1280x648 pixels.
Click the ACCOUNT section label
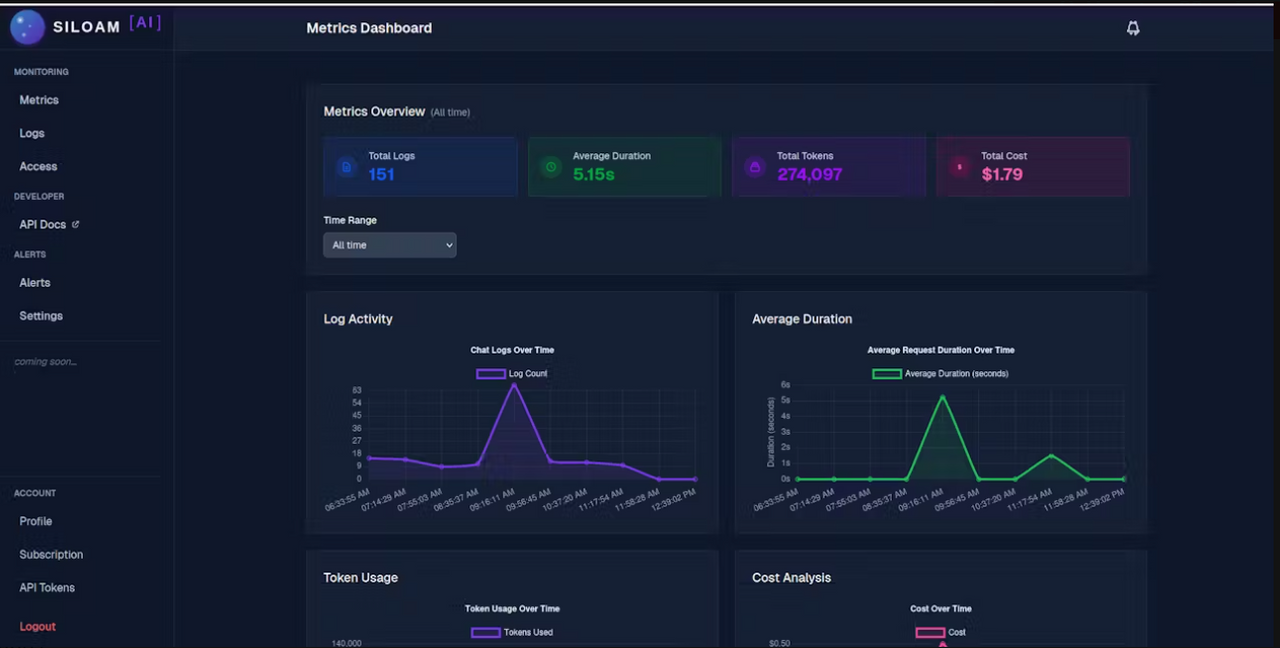(35, 493)
